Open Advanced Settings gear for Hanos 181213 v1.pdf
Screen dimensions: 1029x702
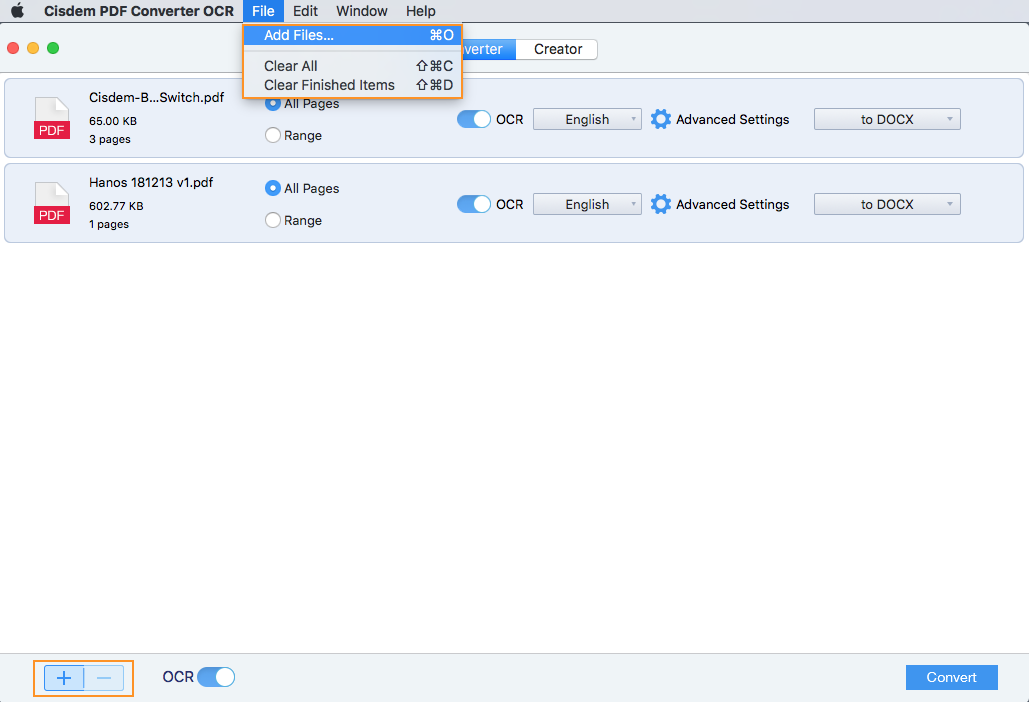pyautogui.click(x=661, y=204)
